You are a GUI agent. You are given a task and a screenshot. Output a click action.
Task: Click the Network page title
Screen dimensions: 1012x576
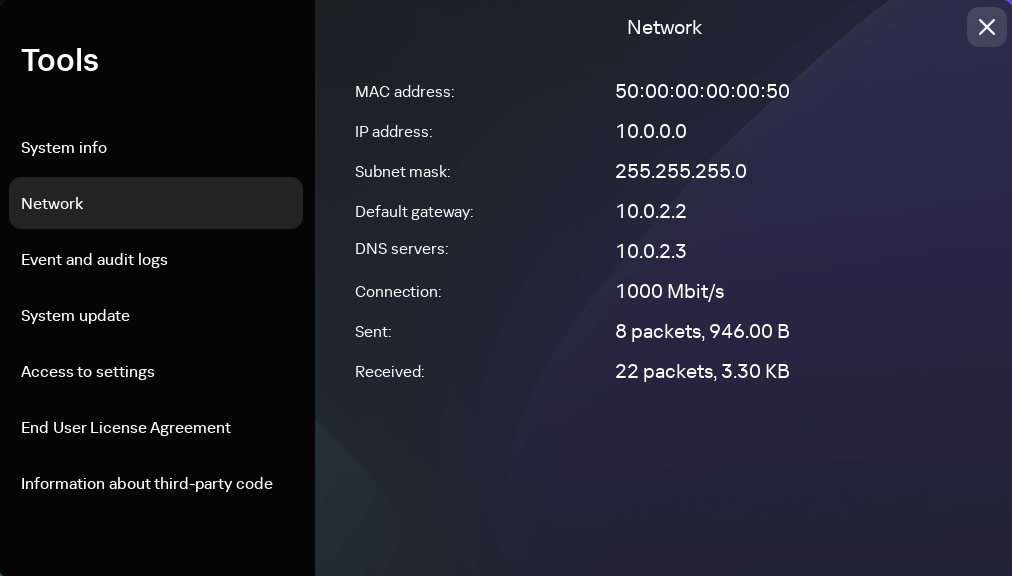[x=664, y=27]
